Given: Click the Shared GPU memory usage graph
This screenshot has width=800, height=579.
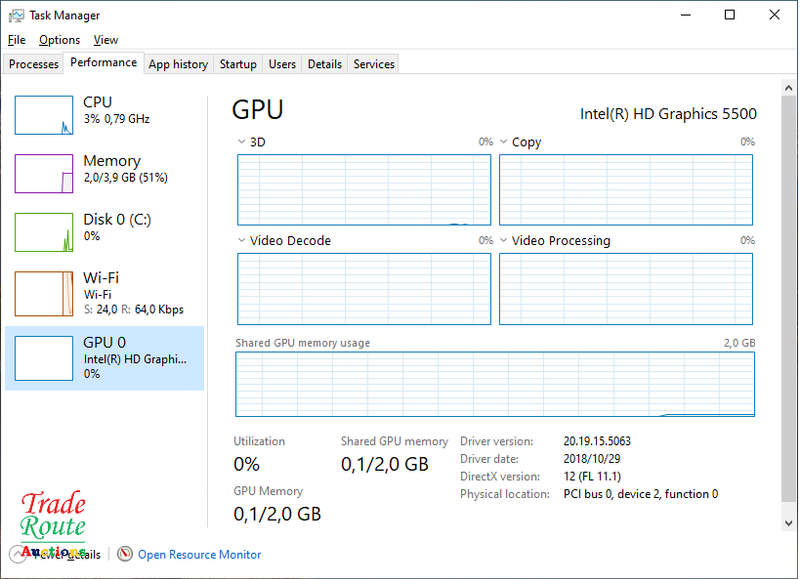Looking at the screenshot, I should pyautogui.click(x=495, y=384).
